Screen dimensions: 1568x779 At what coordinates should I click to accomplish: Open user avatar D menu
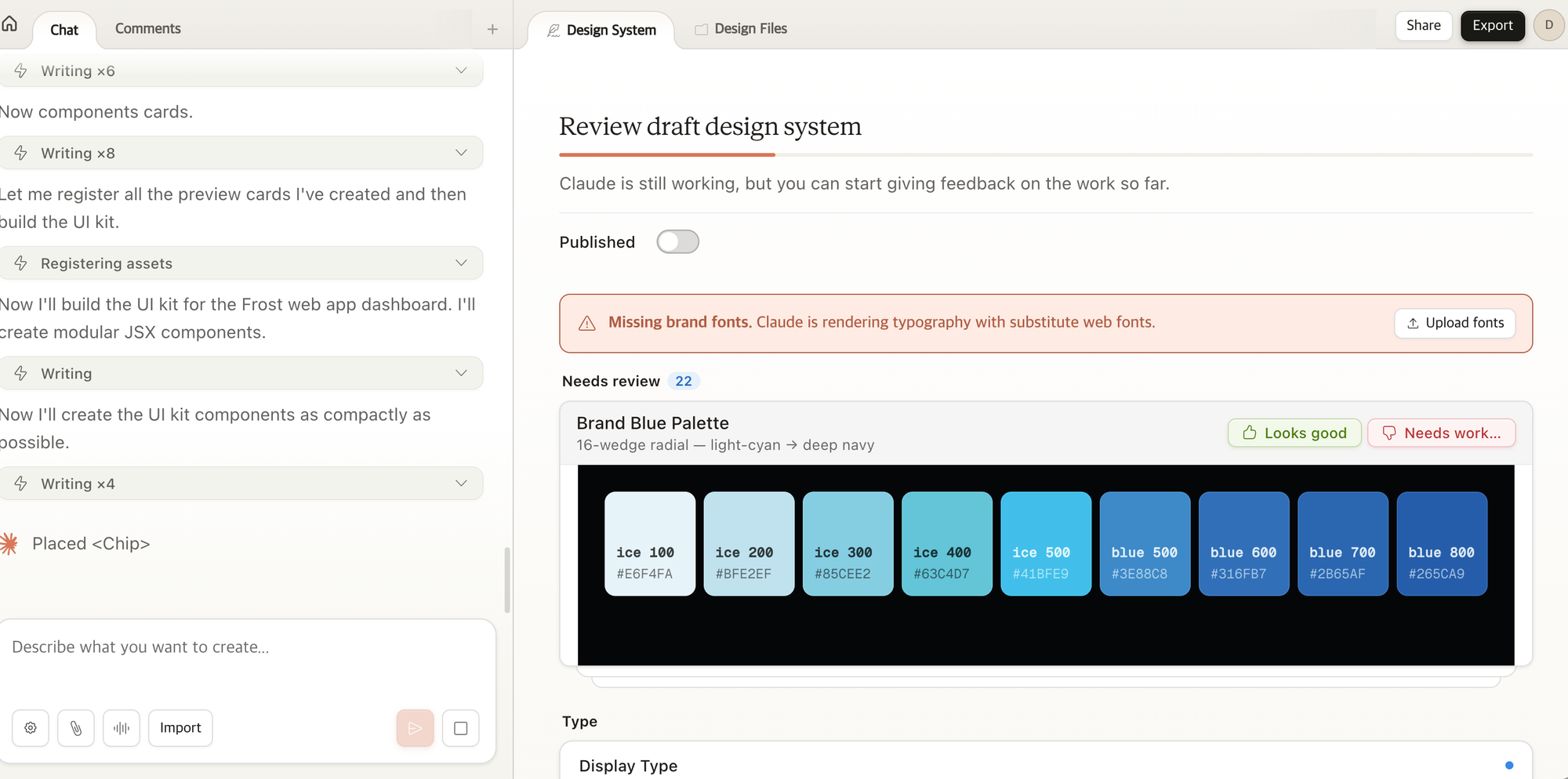tap(1549, 25)
